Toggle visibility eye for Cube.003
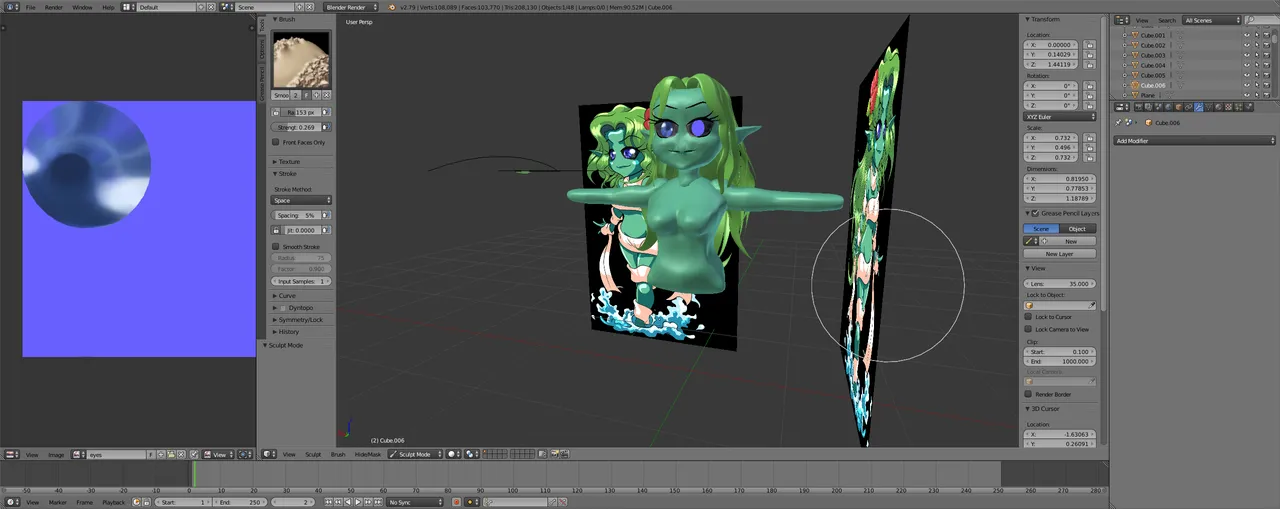This screenshot has width=1280, height=509. tap(1247, 55)
